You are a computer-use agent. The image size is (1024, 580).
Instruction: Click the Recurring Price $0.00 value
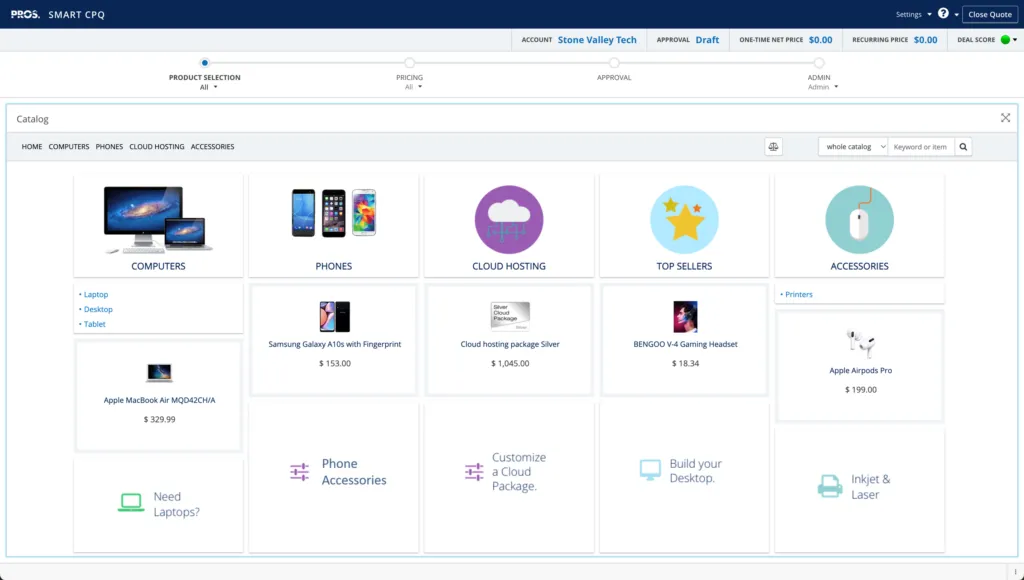(925, 40)
